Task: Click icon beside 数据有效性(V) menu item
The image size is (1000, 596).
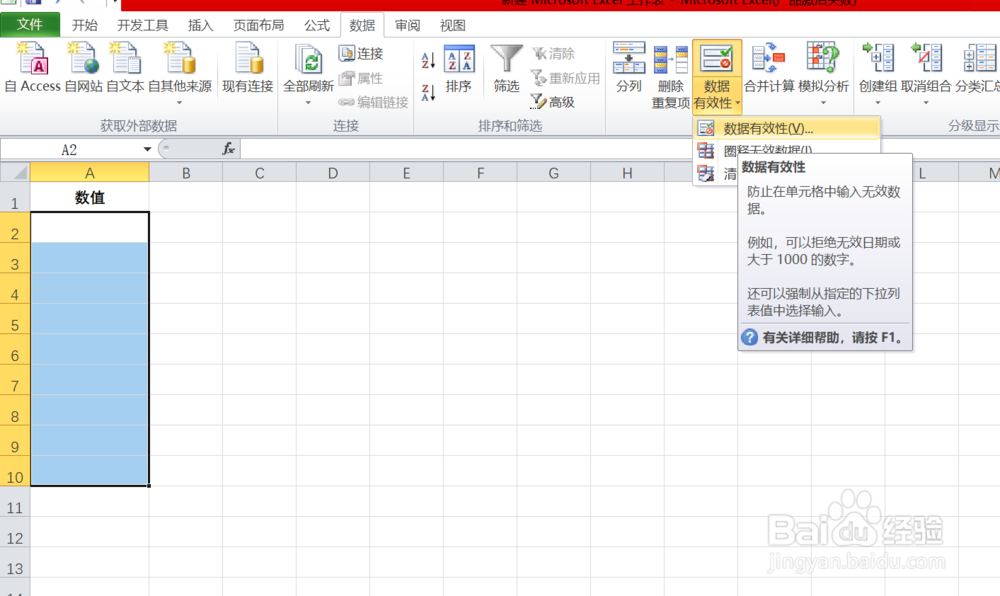Action: [x=706, y=128]
